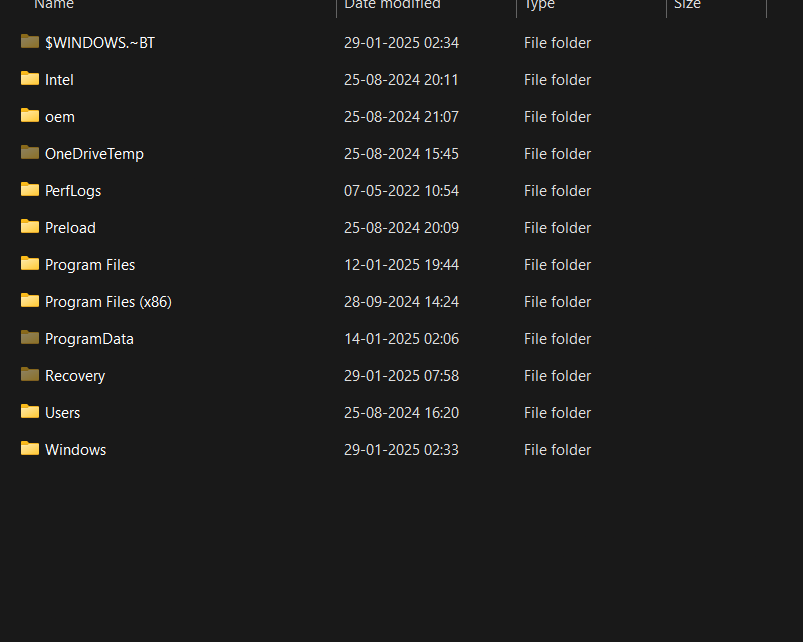The width and height of the screenshot is (803, 642).
Task: Click date 28-09-2024 14:24
Action: [402, 302]
